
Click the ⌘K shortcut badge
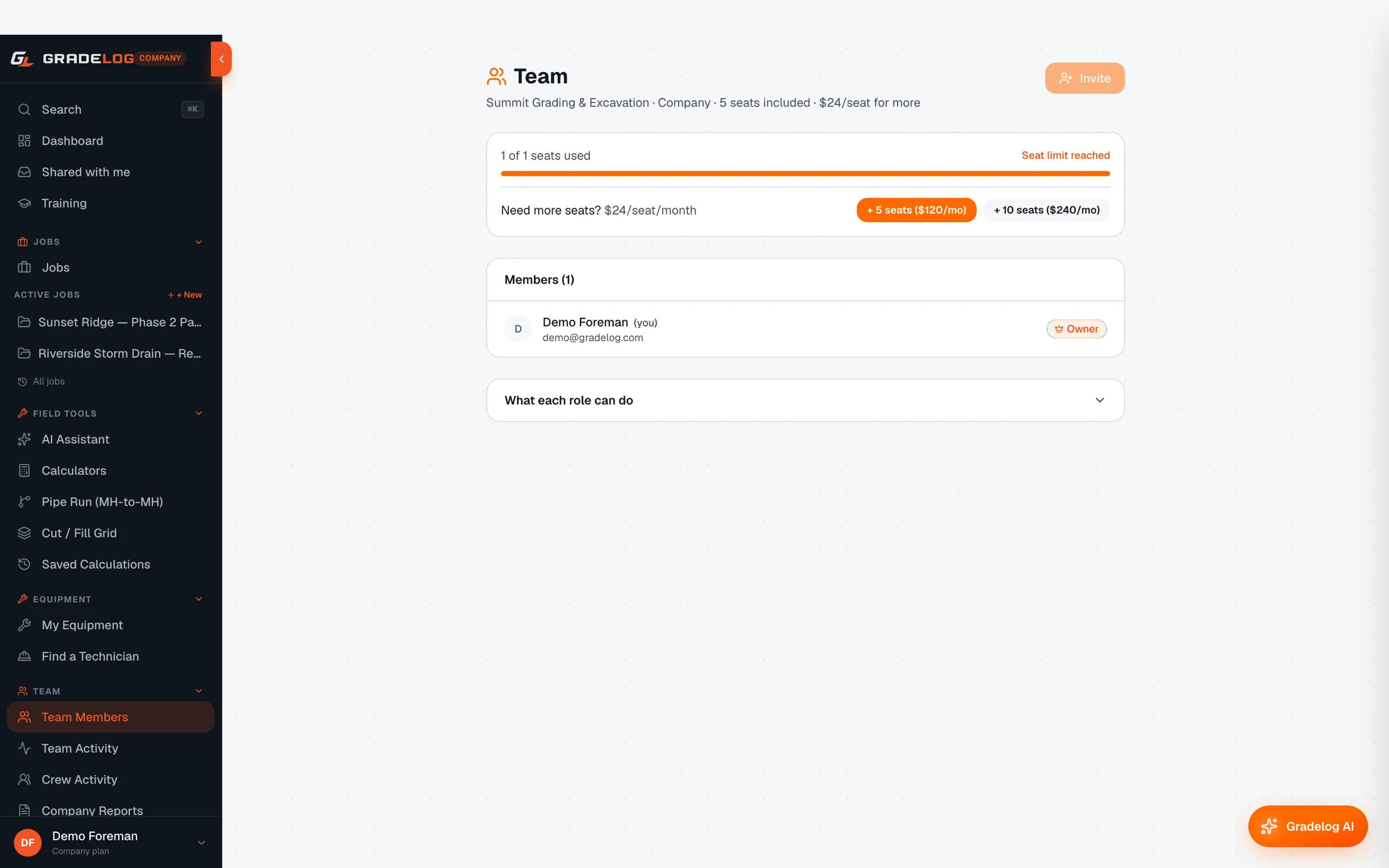pos(192,109)
